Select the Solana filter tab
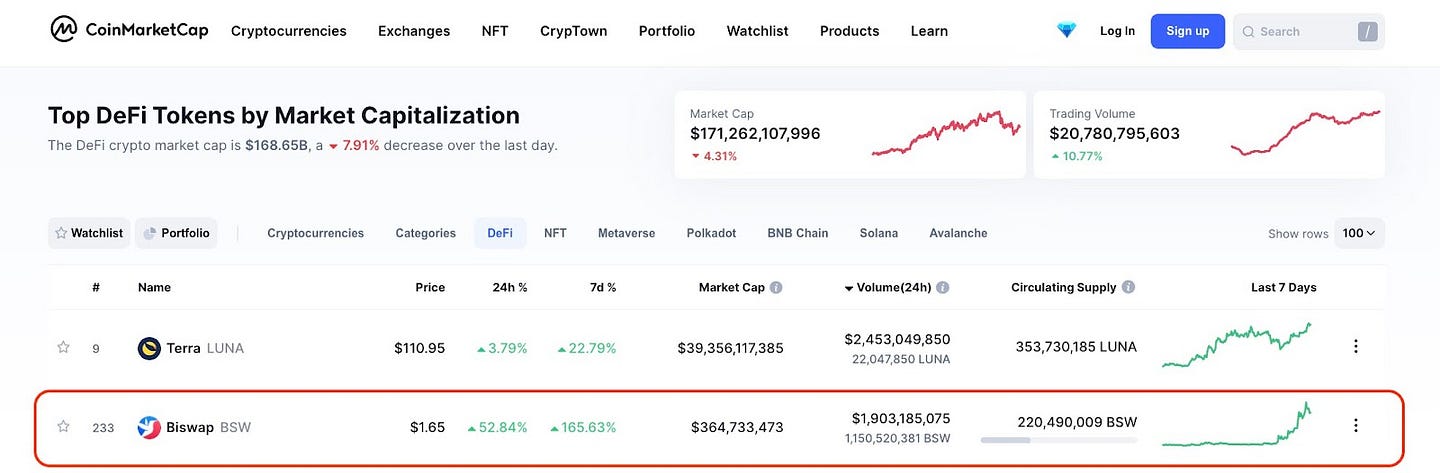1440x473 pixels. point(879,233)
